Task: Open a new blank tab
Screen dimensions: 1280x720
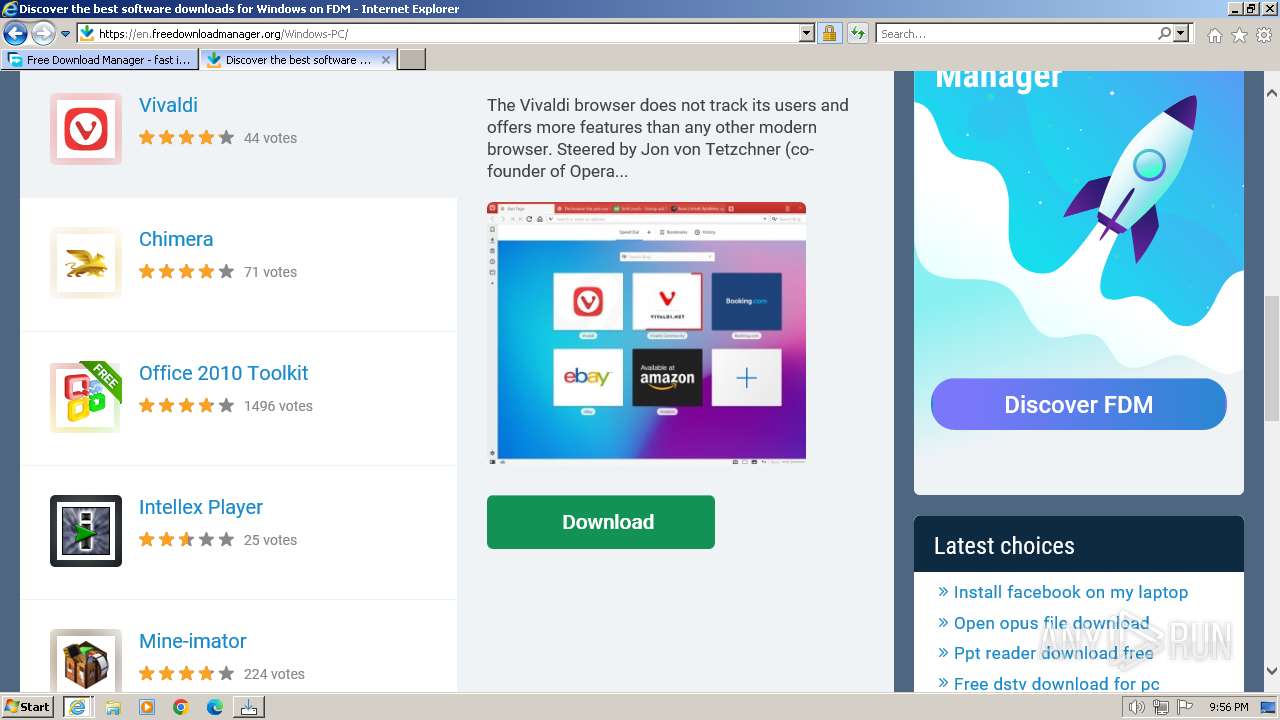Action: 412,60
